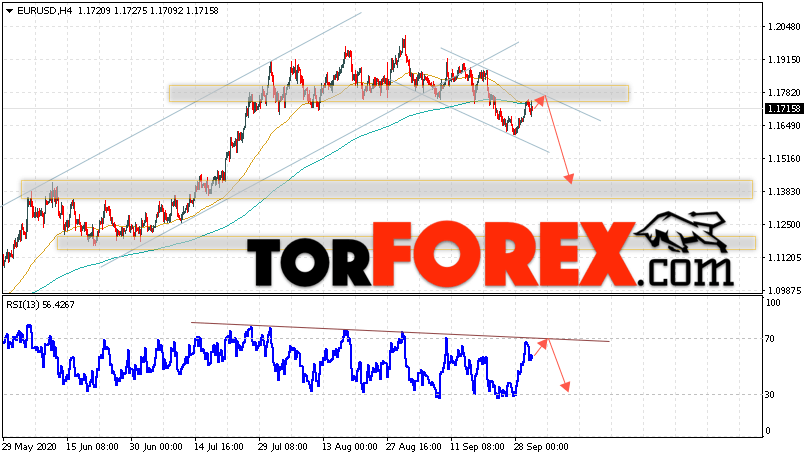
Task: Click the price axis value 1.11205
Action: click(784, 258)
